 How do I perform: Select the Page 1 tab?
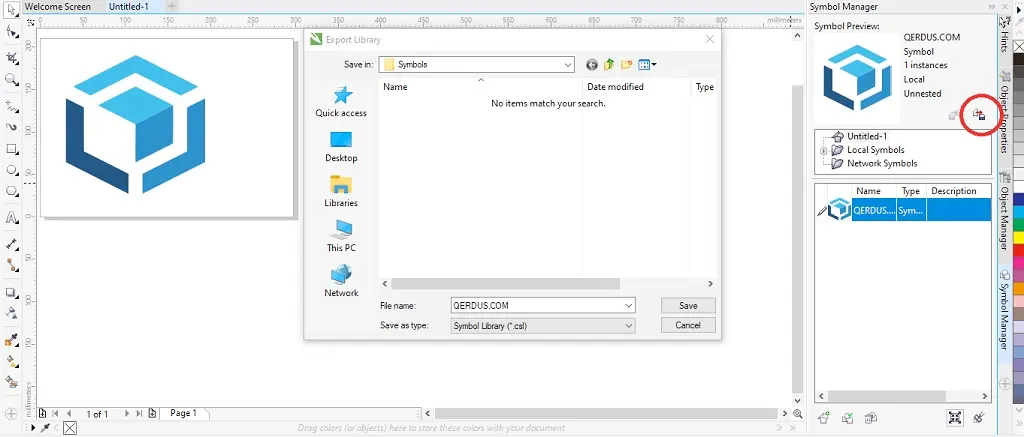[x=183, y=413]
